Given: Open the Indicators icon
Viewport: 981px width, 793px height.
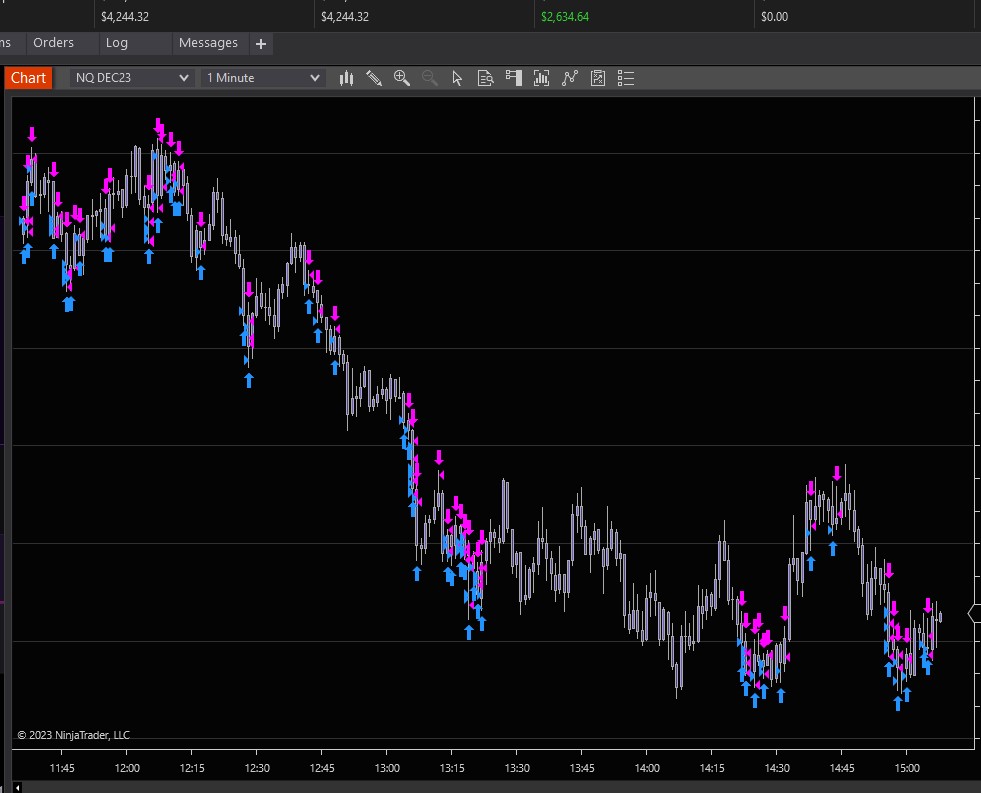Looking at the screenshot, I should click(x=570, y=78).
